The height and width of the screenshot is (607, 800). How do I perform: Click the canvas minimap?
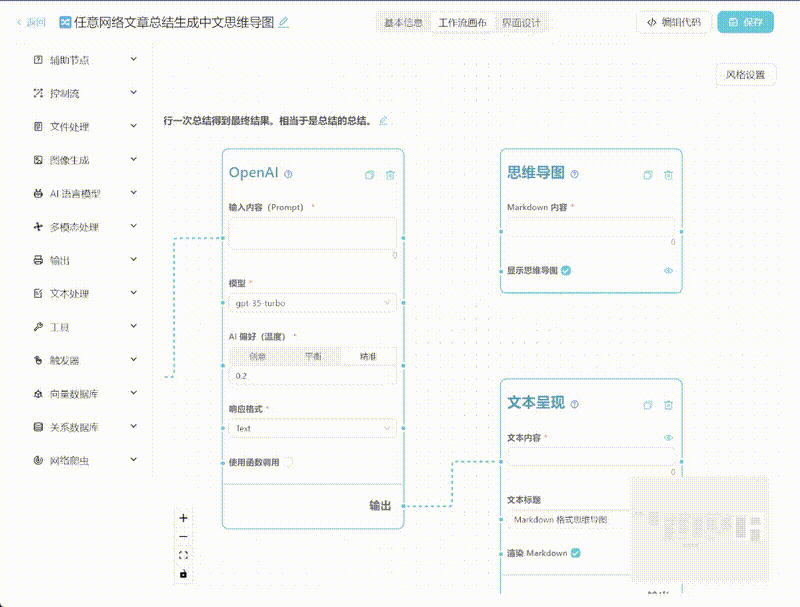(x=698, y=530)
